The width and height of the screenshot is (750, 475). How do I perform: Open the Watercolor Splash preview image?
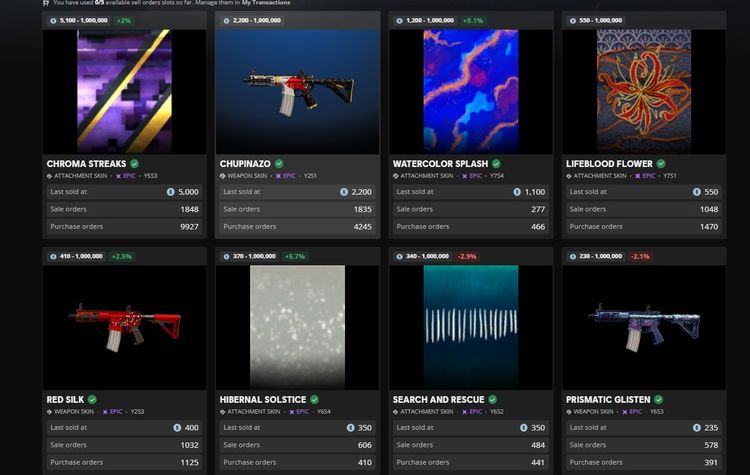point(470,91)
